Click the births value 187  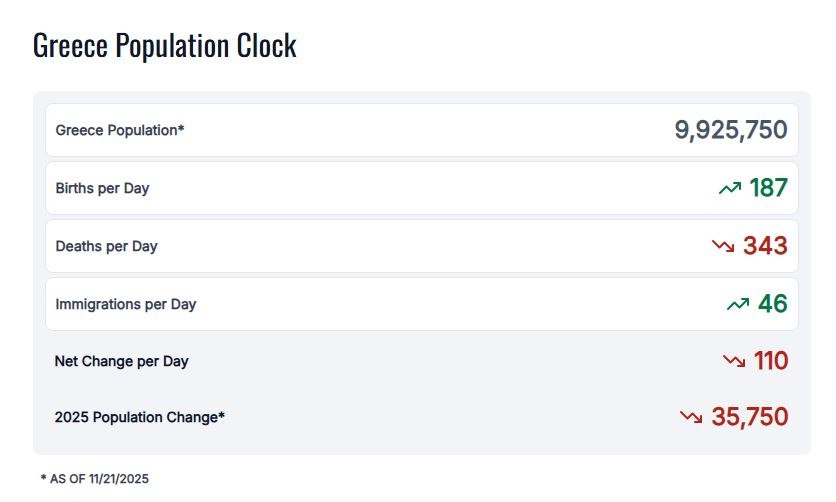(769, 188)
